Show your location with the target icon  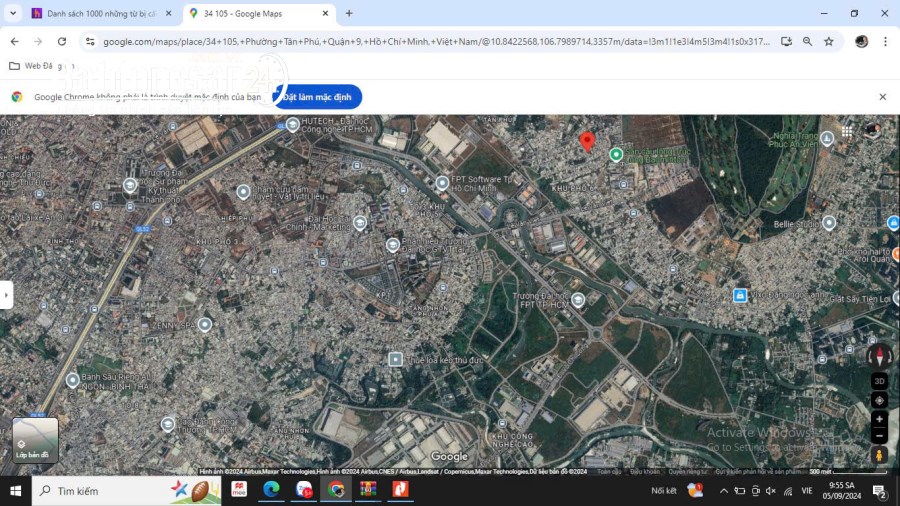pyautogui.click(x=879, y=400)
